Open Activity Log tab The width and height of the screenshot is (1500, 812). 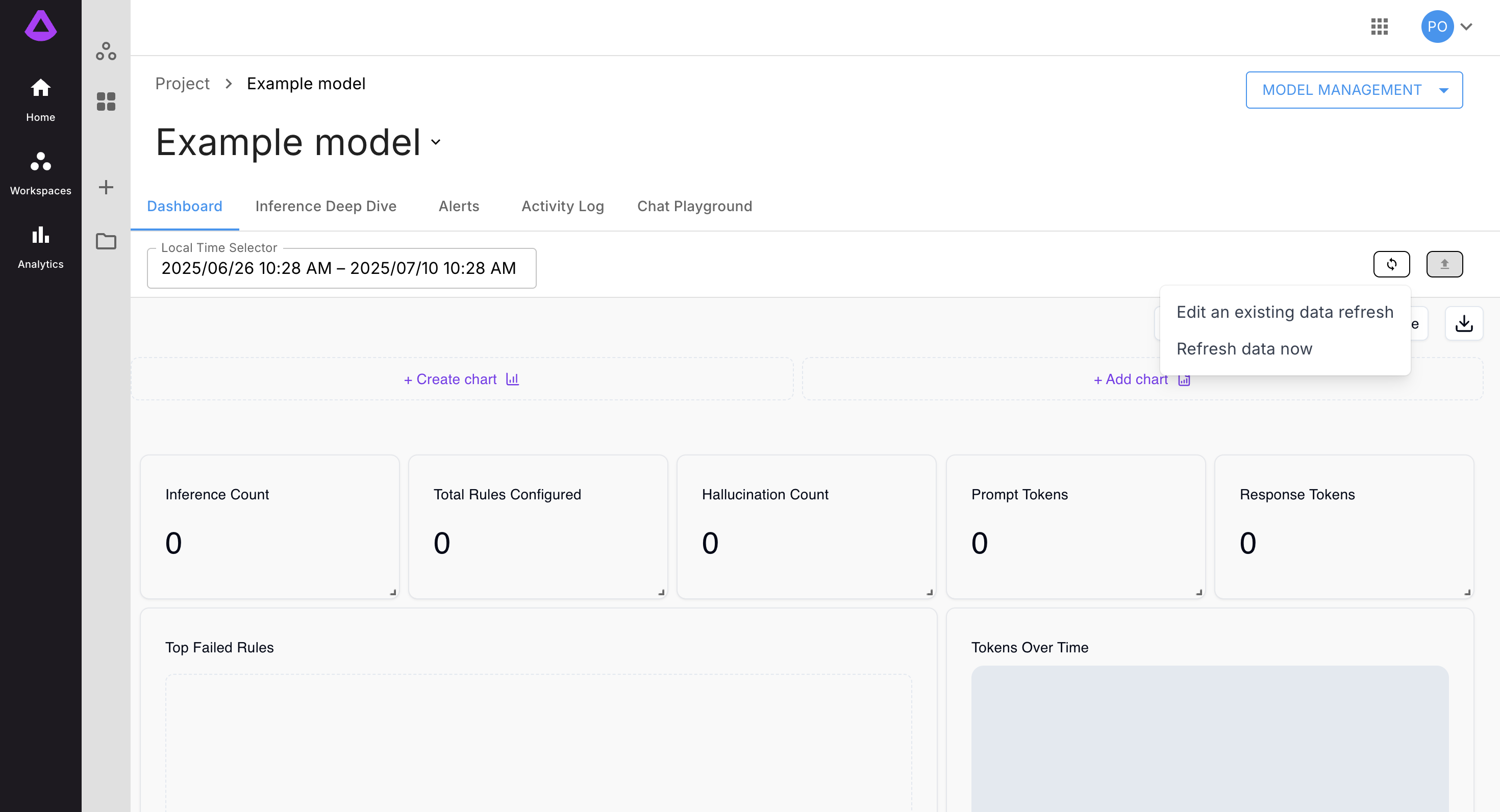[562, 207]
